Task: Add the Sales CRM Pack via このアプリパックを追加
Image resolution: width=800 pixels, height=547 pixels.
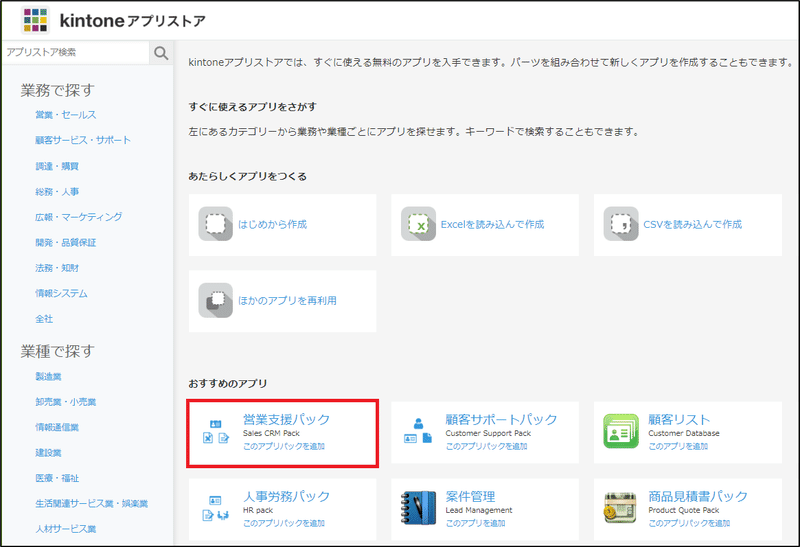Action: [284, 446]
